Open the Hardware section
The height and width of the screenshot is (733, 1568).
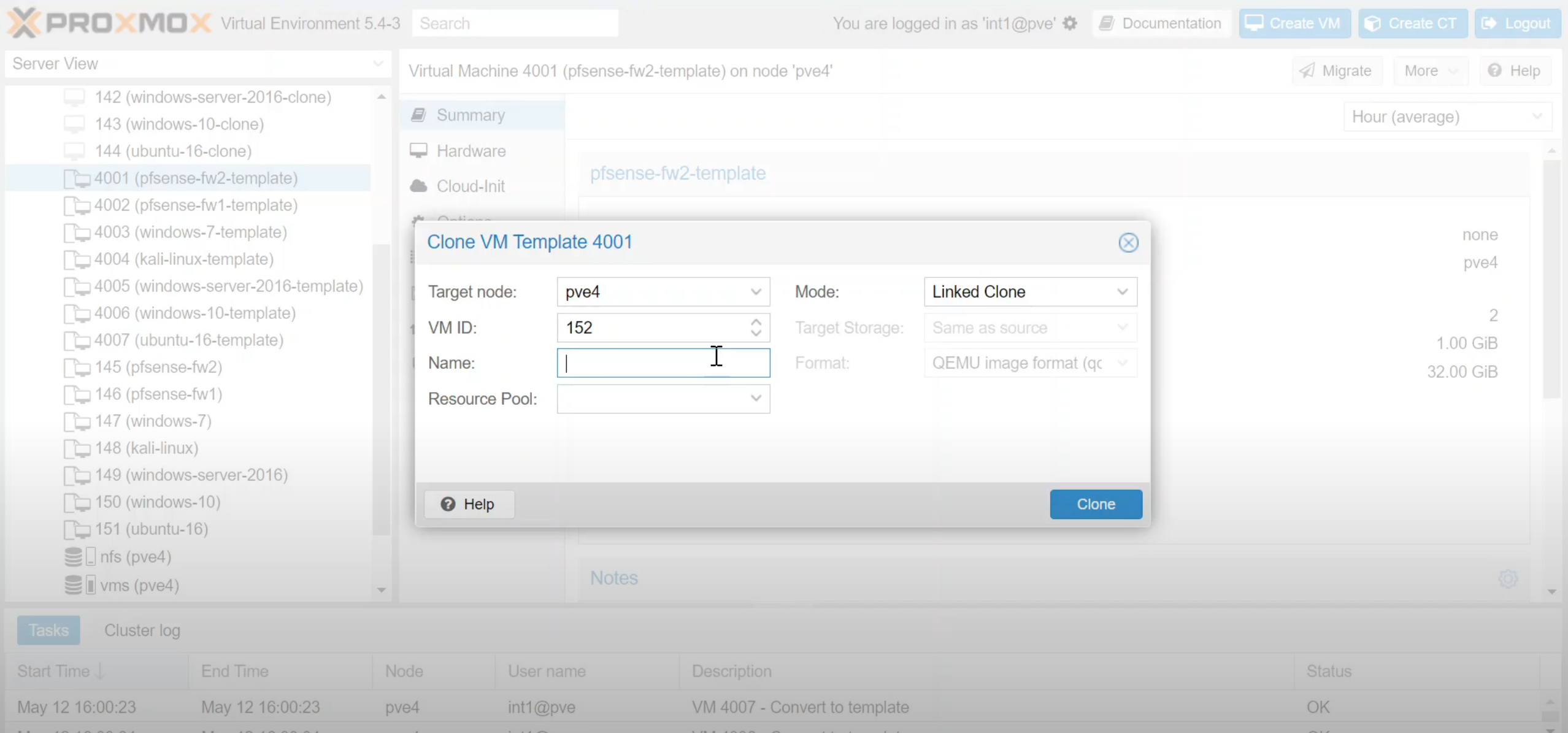482,150
